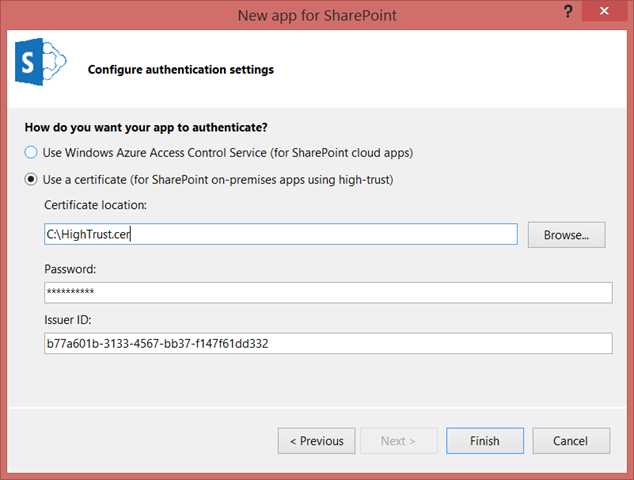
Task: Click the 'Issuer ID:' label
Action: 68,320
